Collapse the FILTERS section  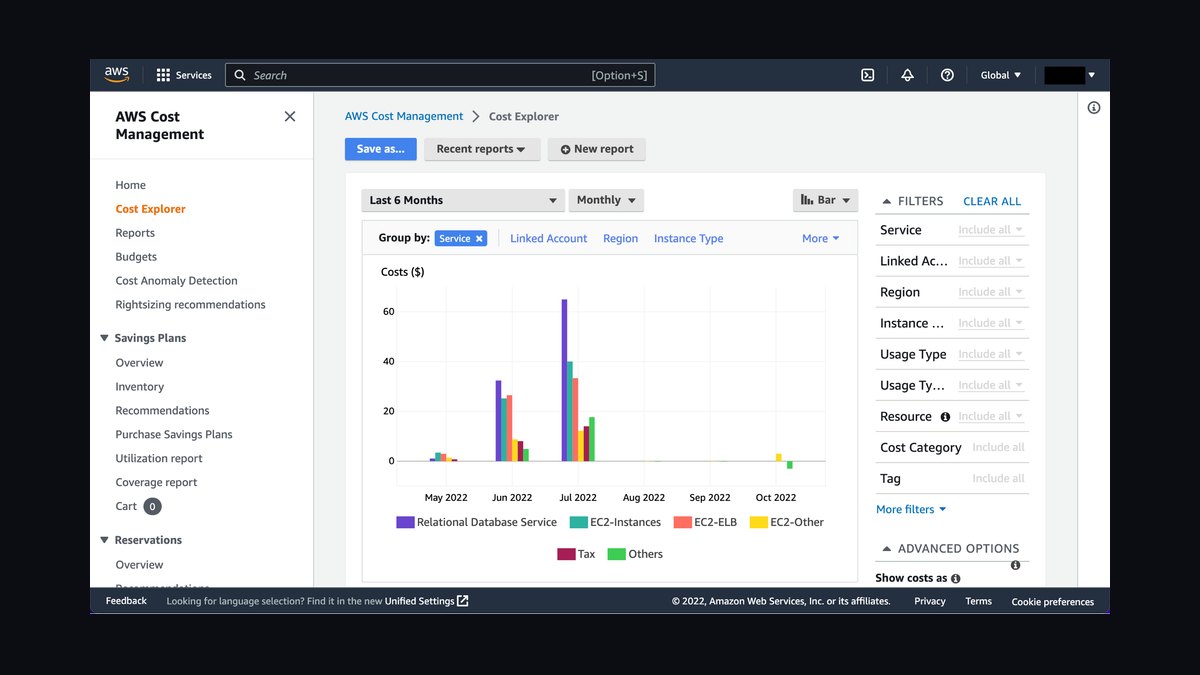[886, 201]
